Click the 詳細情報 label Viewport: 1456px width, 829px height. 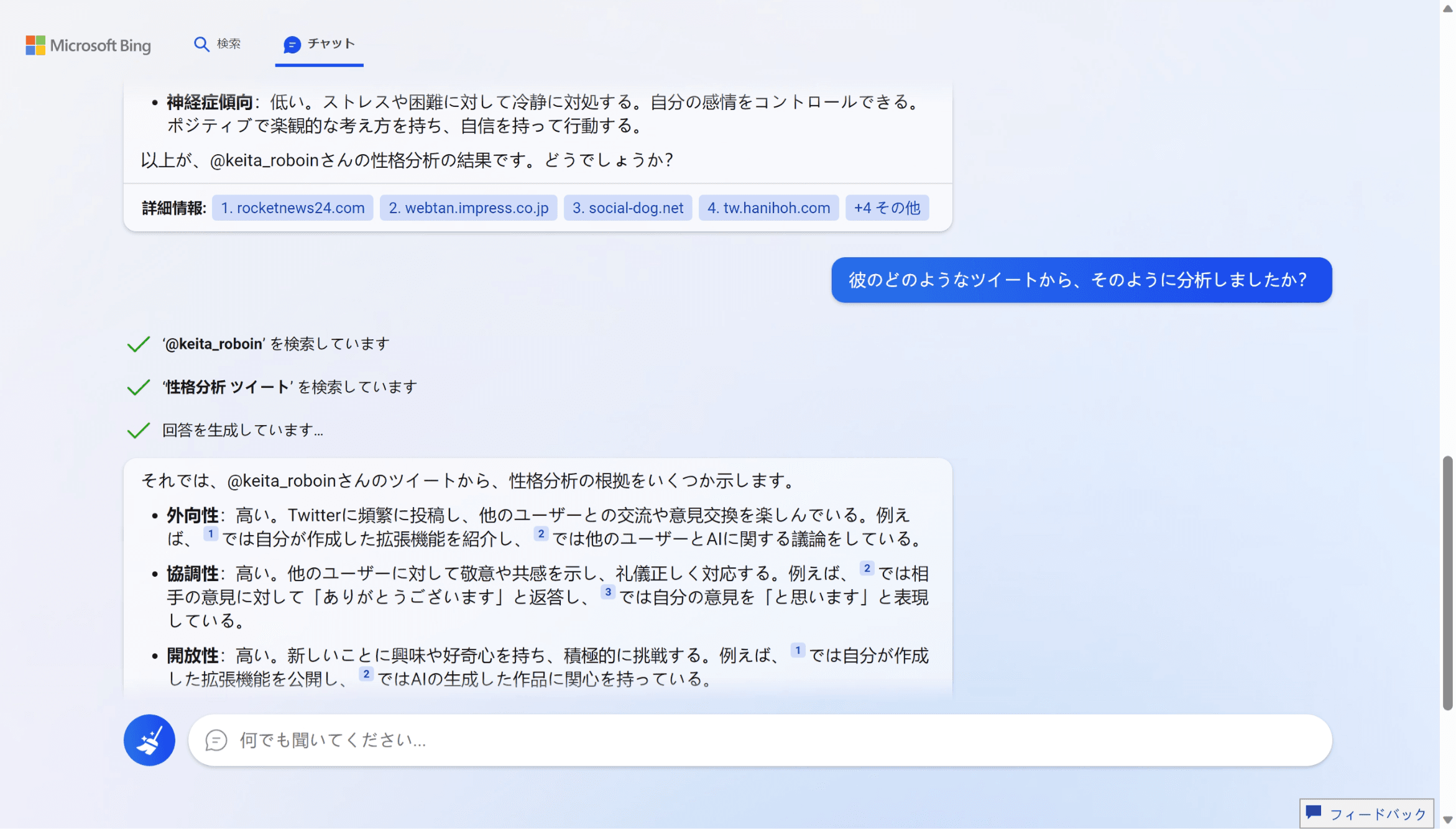point(173,208)
